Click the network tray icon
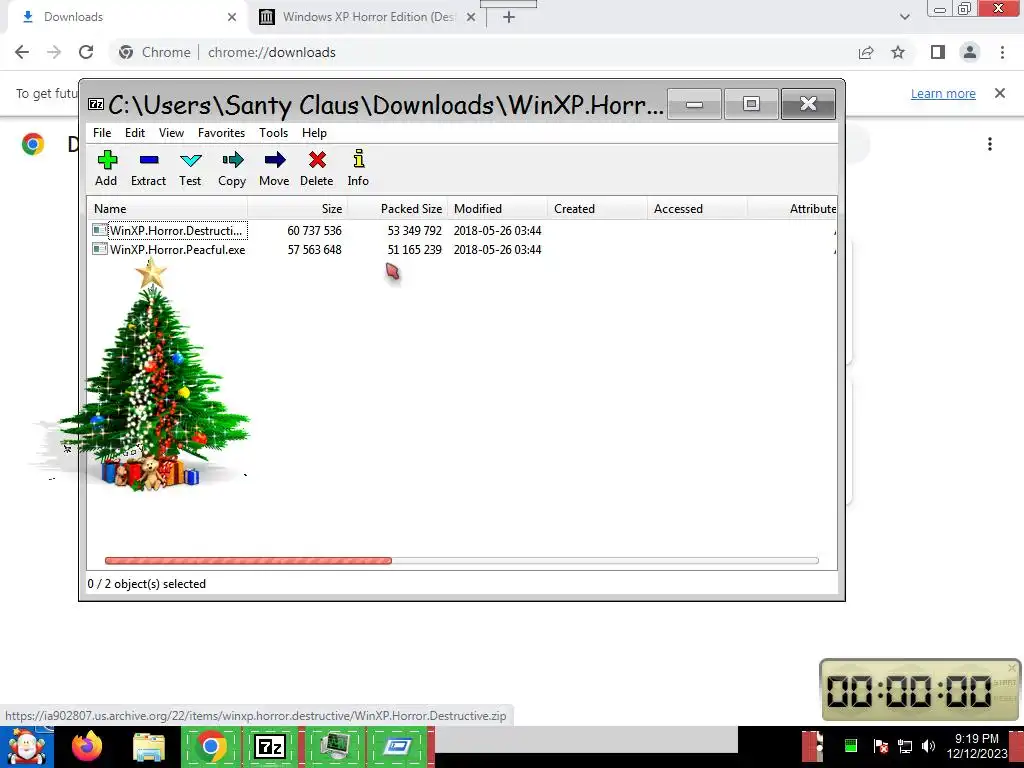 pos(905,746)
